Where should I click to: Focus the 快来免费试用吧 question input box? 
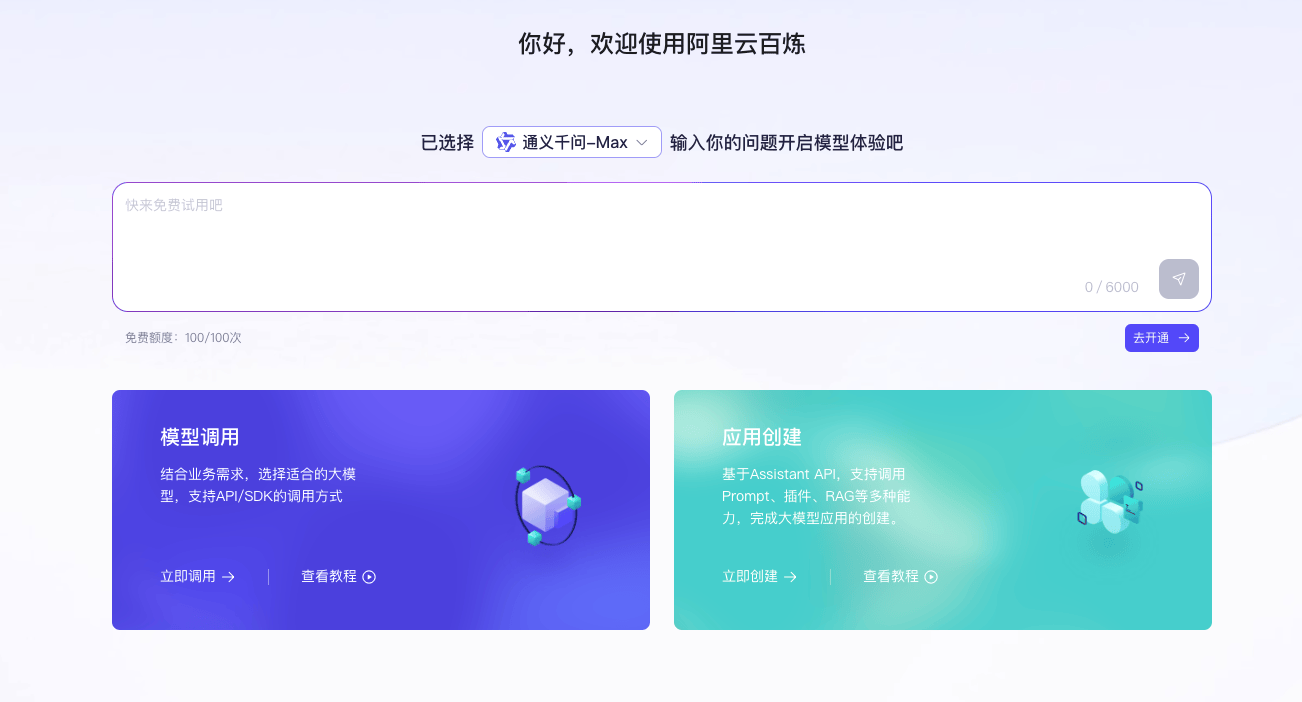661,247
